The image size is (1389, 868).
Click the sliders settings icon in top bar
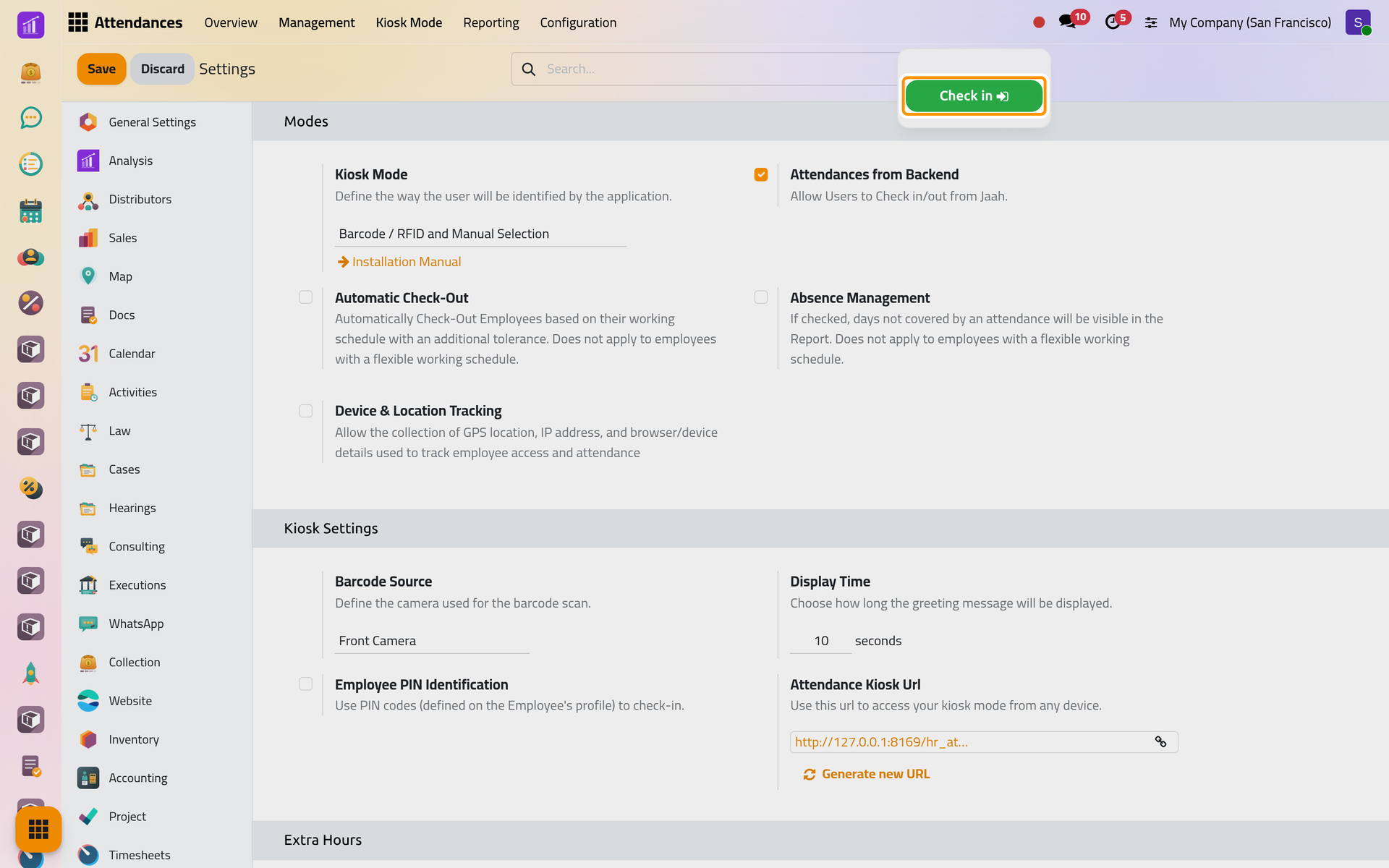click(x=1151, y=22)
